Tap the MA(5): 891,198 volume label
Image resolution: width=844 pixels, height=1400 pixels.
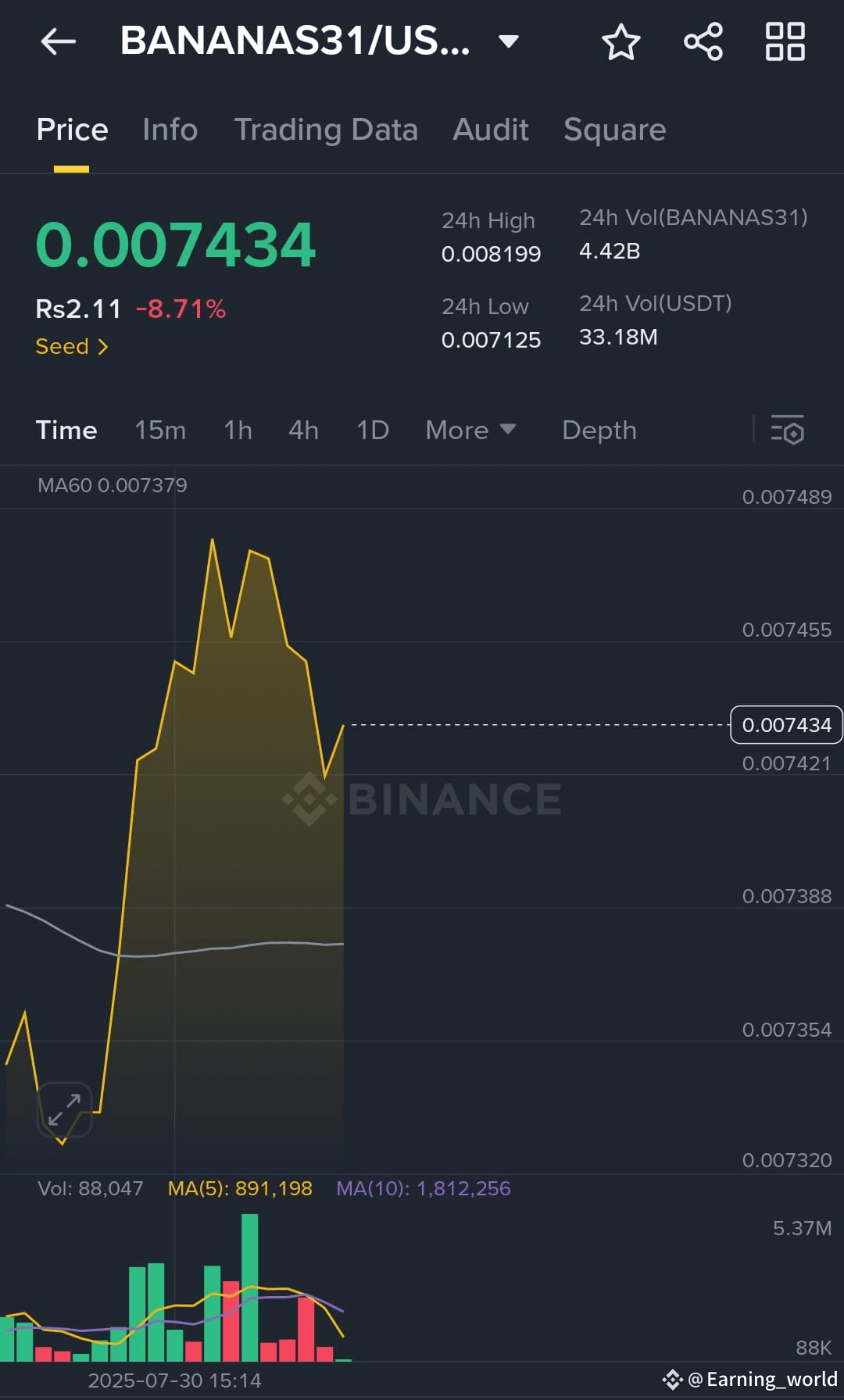240,1188
